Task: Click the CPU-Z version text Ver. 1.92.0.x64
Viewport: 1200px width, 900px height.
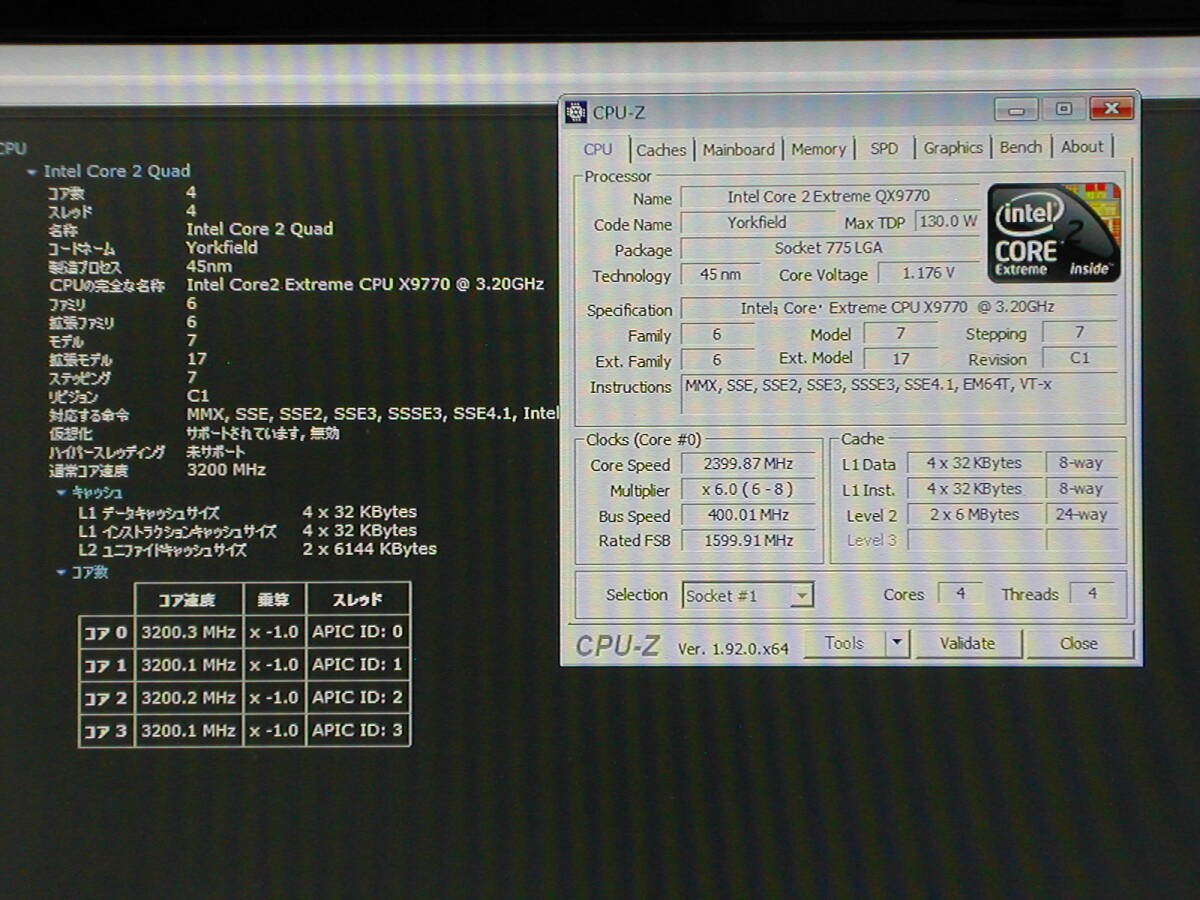Action: [733, 649]
